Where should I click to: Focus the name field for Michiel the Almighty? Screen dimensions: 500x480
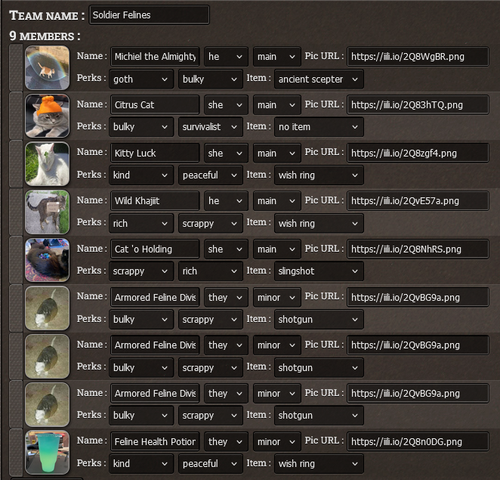(x=155, y=57)
